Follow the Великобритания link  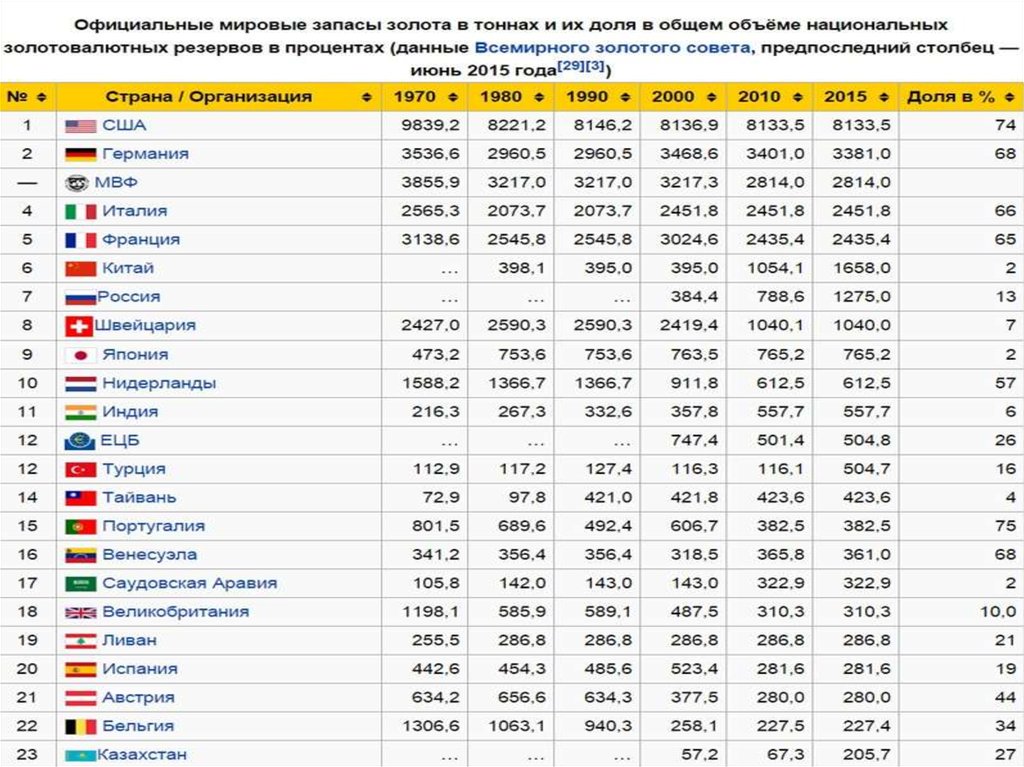[x=175, y=612]
